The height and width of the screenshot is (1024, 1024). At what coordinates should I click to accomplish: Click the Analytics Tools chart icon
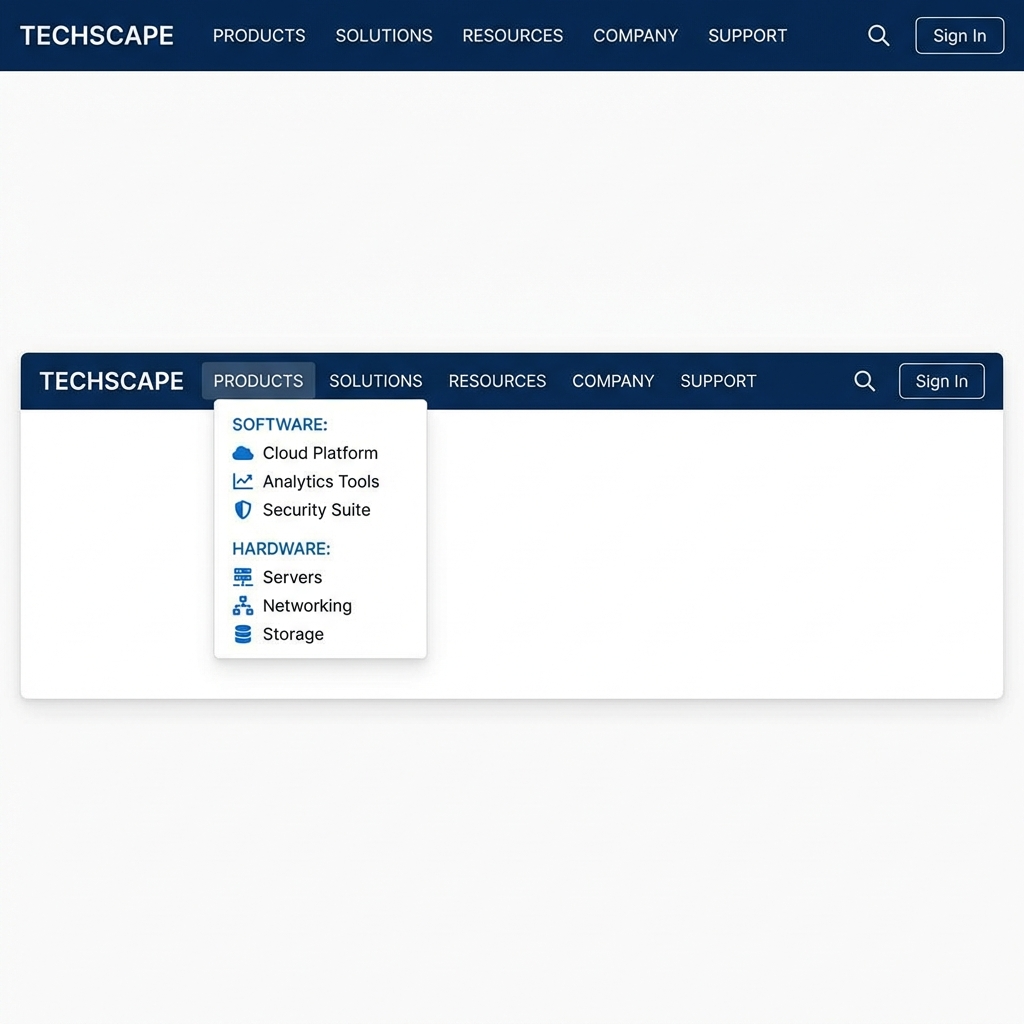tap(242, 481)
